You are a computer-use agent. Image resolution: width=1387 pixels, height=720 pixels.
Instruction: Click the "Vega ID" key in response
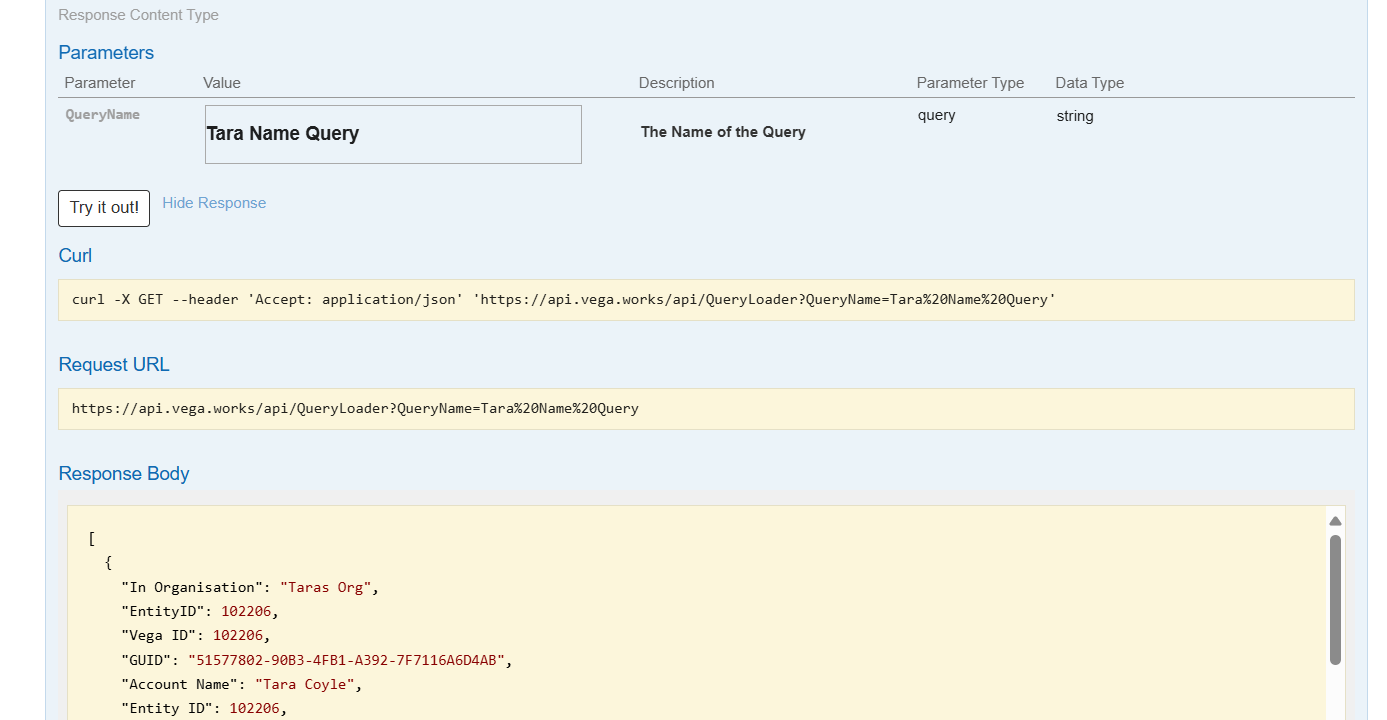tap(159, 636)
